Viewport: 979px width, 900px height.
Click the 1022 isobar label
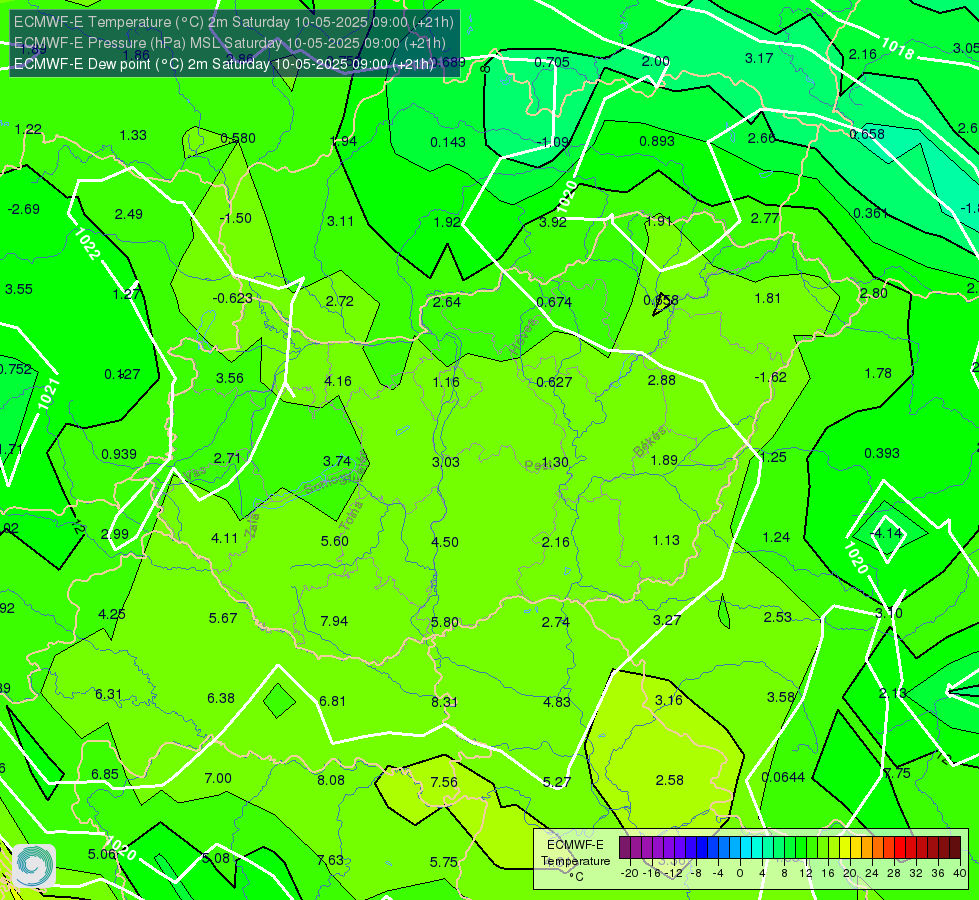[87, 244]
